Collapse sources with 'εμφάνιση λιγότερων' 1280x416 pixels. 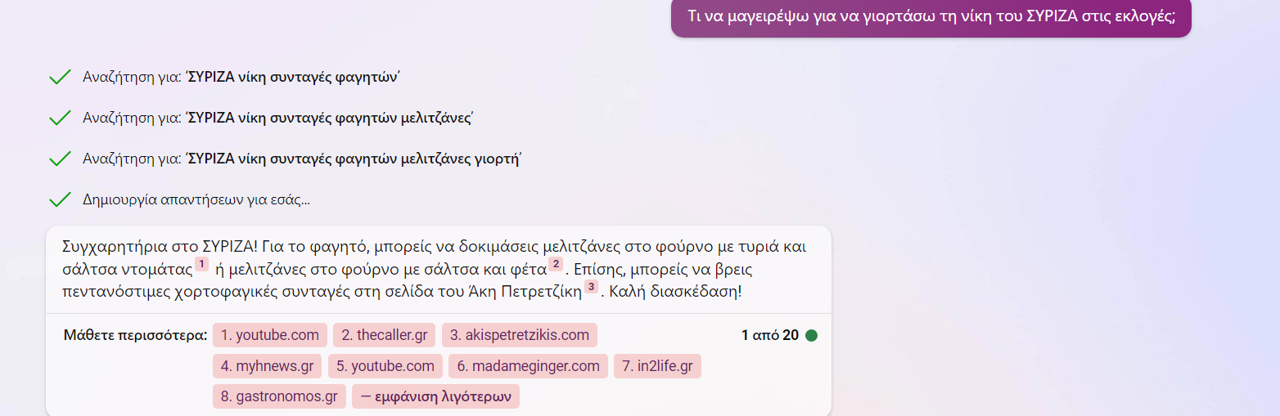tap(436, 397)
